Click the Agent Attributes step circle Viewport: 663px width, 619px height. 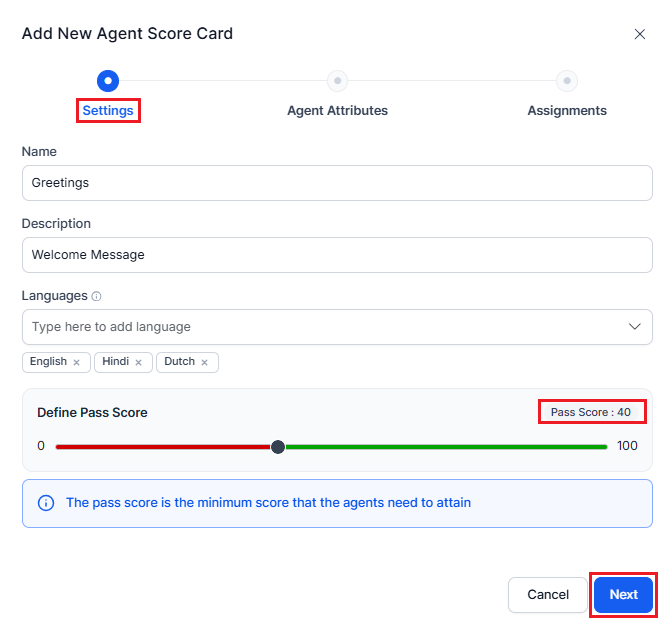pyautogui.click(x=338, y=80)
